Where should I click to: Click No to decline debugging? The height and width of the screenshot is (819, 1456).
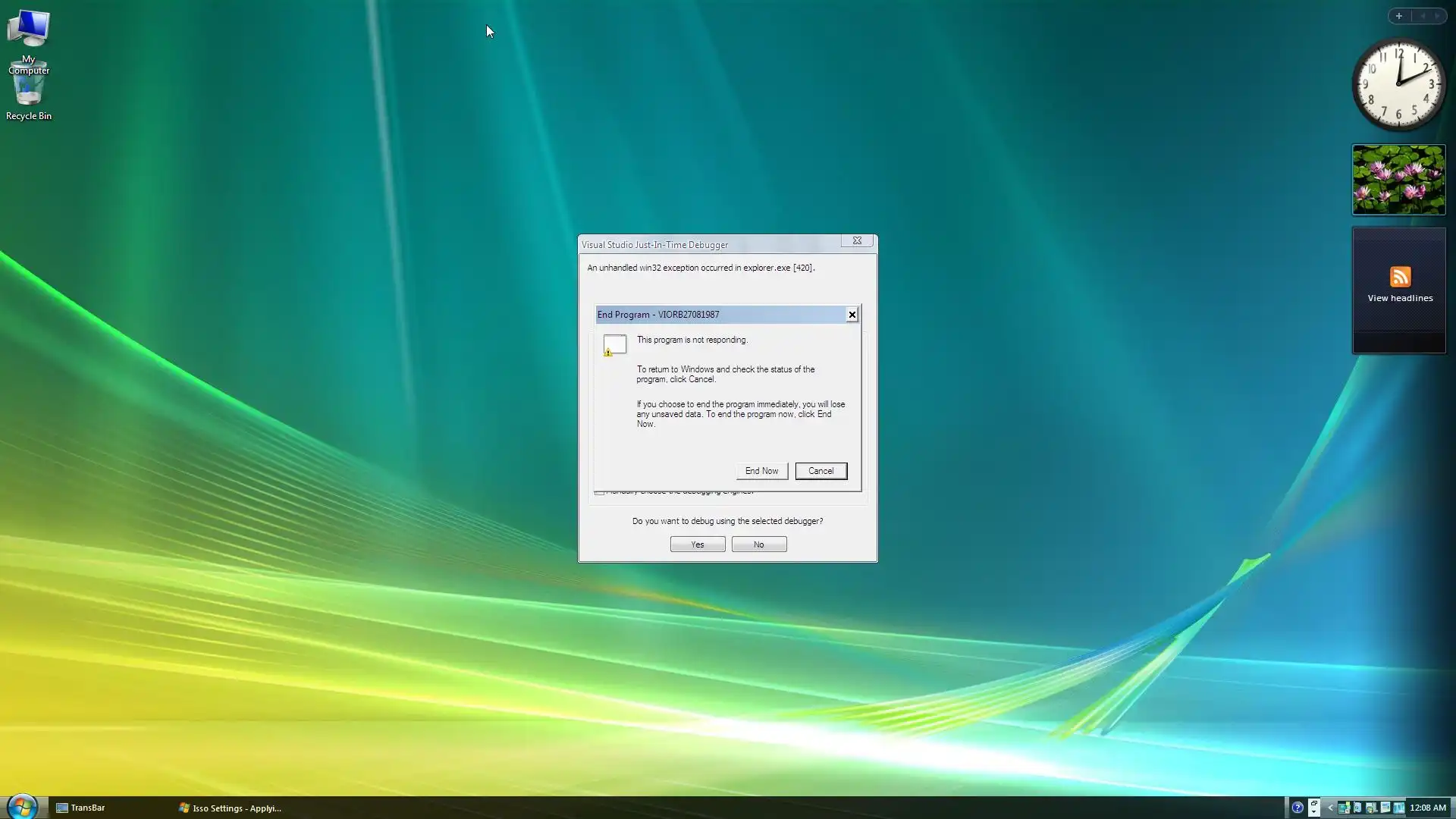click(758, 544)
